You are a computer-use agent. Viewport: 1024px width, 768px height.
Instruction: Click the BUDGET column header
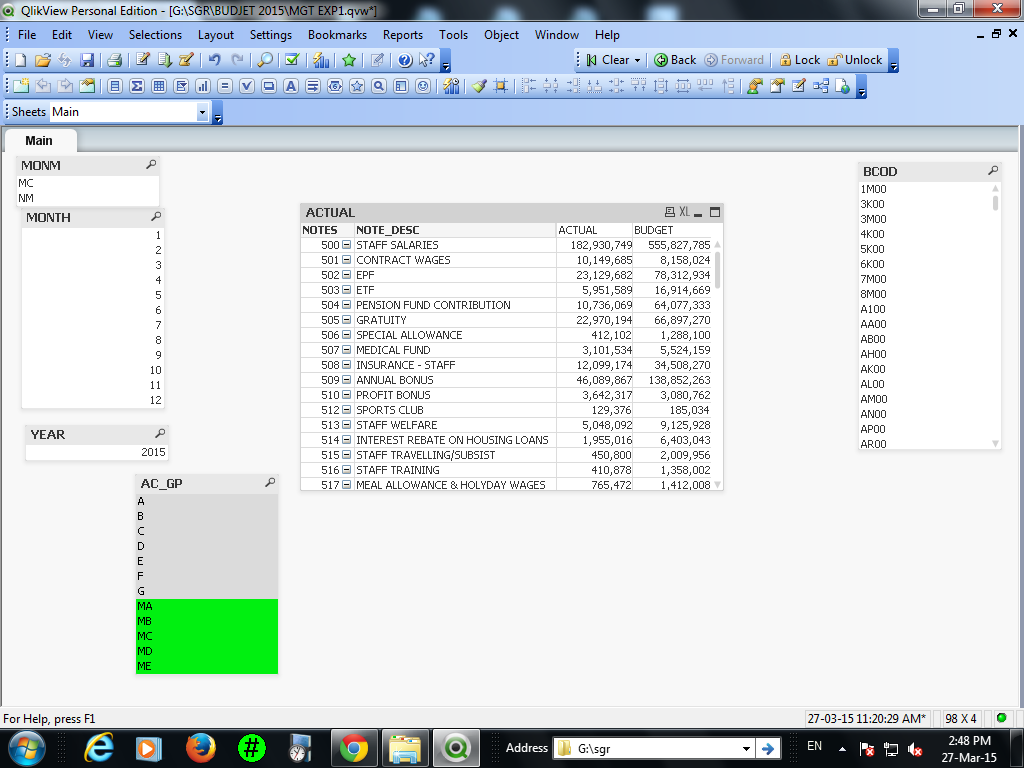point(672,230)
